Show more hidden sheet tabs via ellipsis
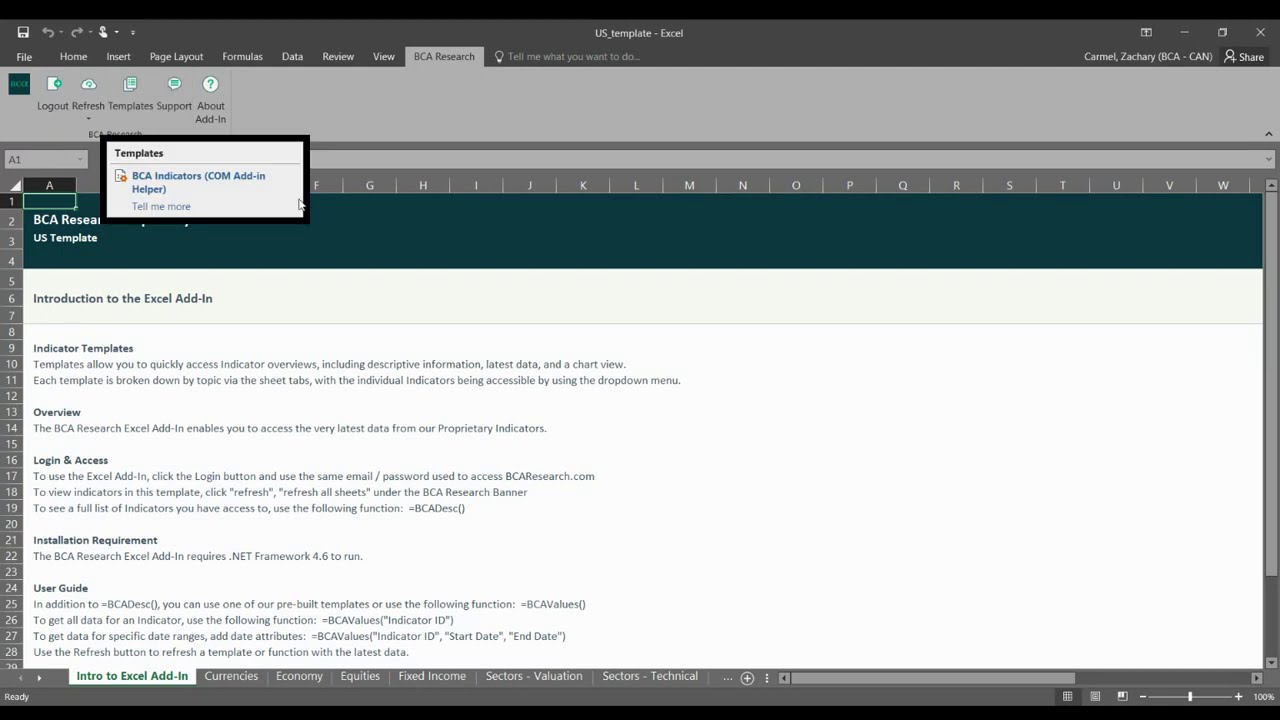Image resolution: width=1280 pixels, height=720 pixels. coord(727,678)
